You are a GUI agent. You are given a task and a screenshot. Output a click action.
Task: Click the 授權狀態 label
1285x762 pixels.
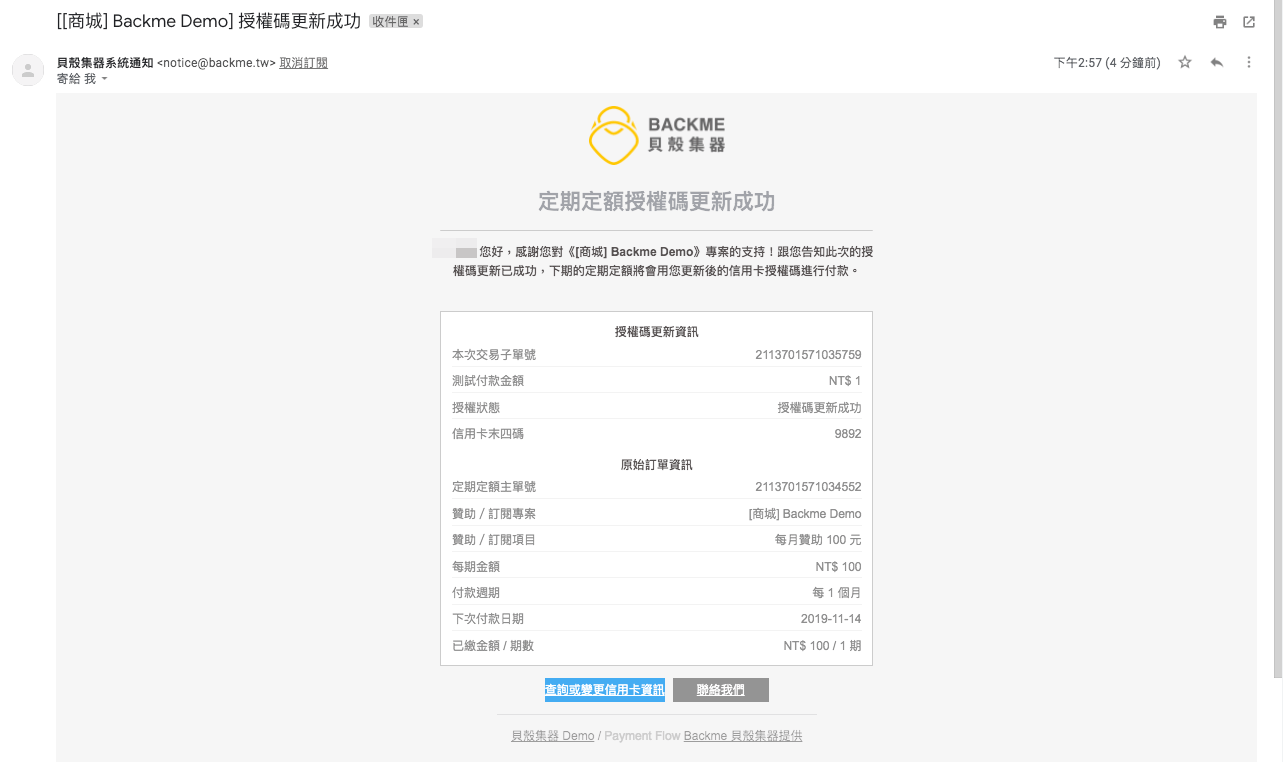click(x=476, y=408)
